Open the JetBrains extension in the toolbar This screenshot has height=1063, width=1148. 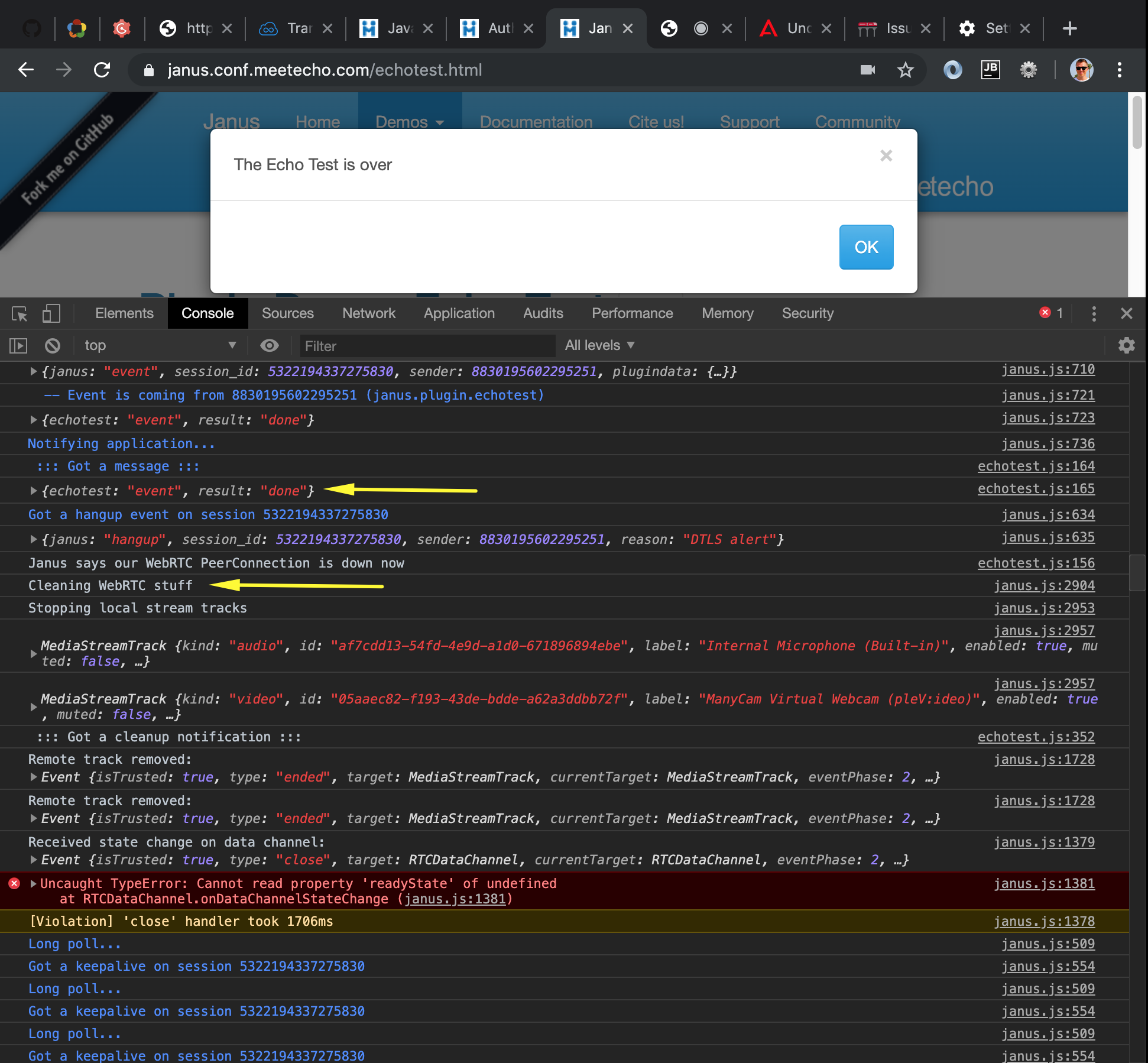(x=990, y=70)
